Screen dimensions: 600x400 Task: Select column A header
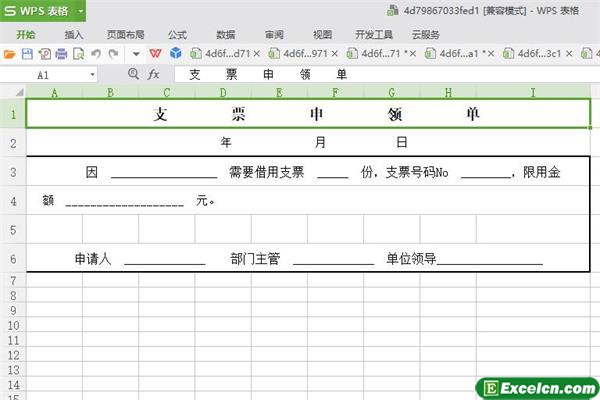click(54, 93)
